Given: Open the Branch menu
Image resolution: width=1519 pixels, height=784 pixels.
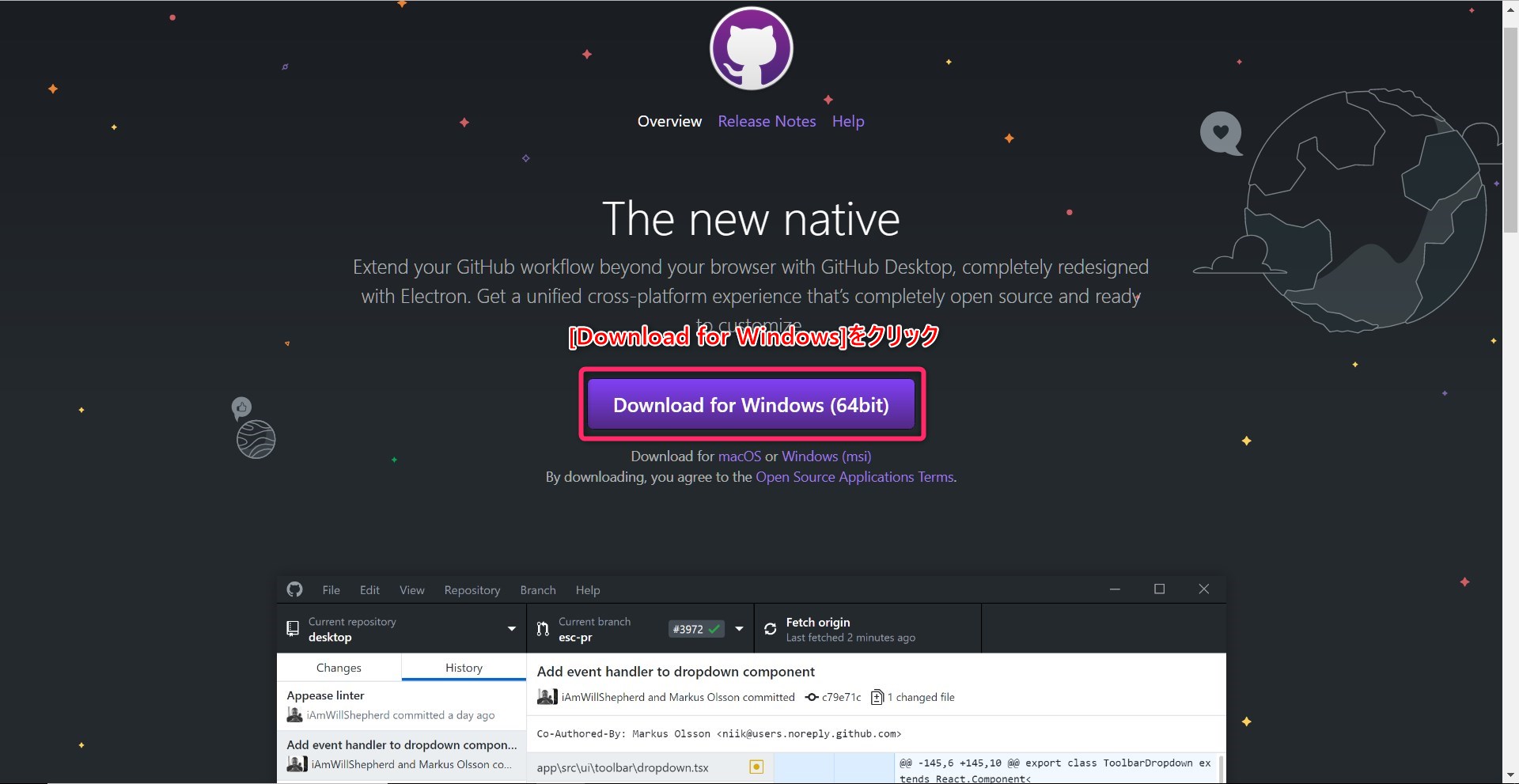Looking at the screenshot, I should pos(538,590).
